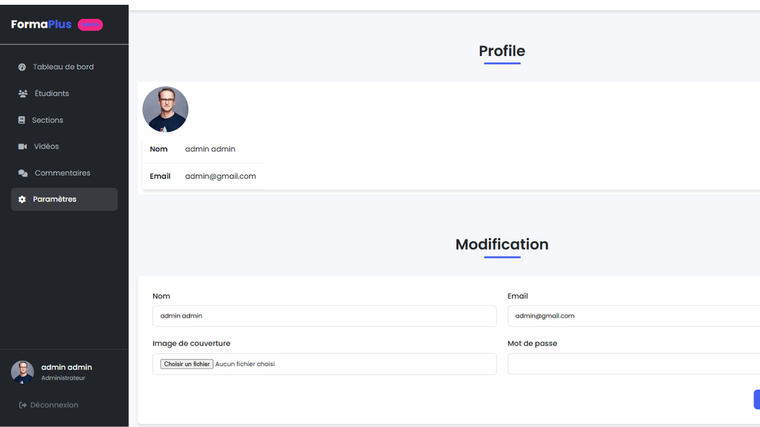760x427 pixels.
Task: Click into Mot de passe field
Action: (x=633, y=364)
